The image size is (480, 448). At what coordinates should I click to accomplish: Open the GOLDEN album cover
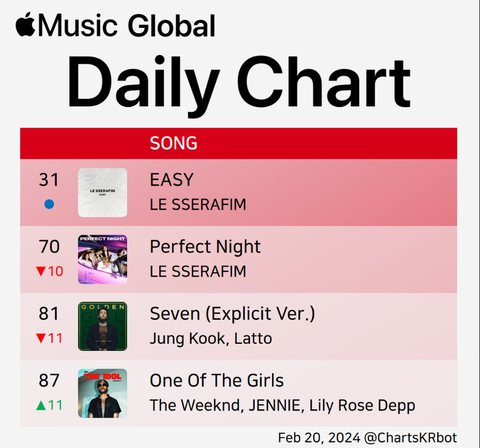click(103, 326)
